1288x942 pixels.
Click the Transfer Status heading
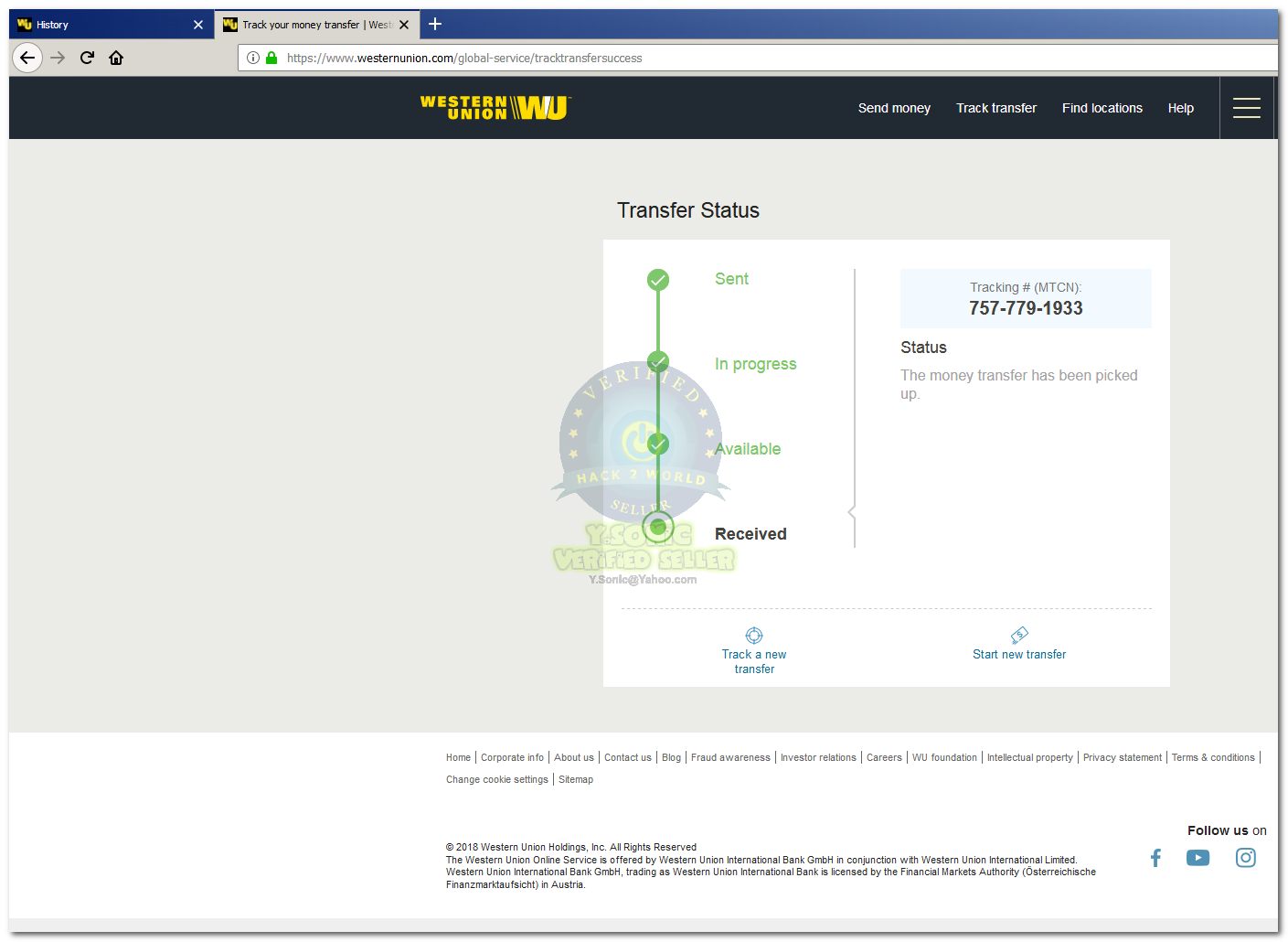[x=688, y=210]
